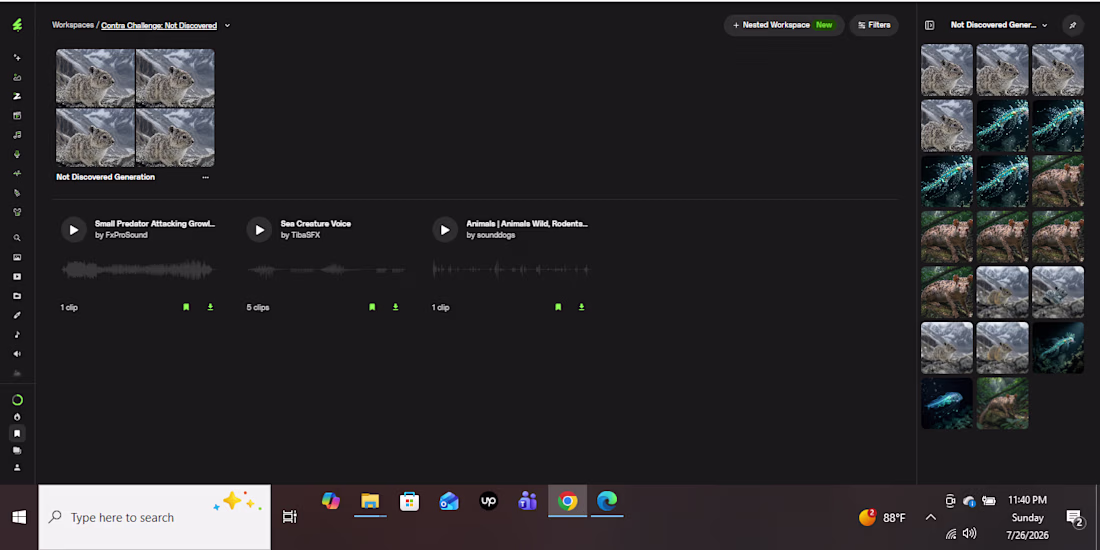Visit author TibaSFX
Image resolution: width=1100 pixels, height=550 pixels.
tap(305, 235)
